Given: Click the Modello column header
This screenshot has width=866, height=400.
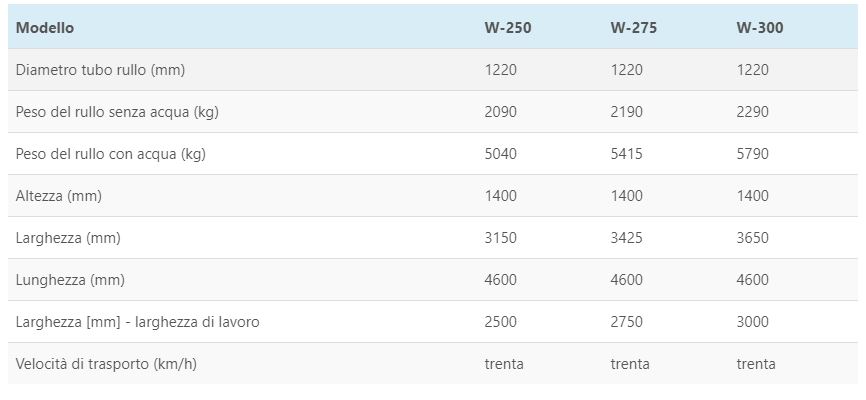Looking at the screenshot, I should 45,28.
